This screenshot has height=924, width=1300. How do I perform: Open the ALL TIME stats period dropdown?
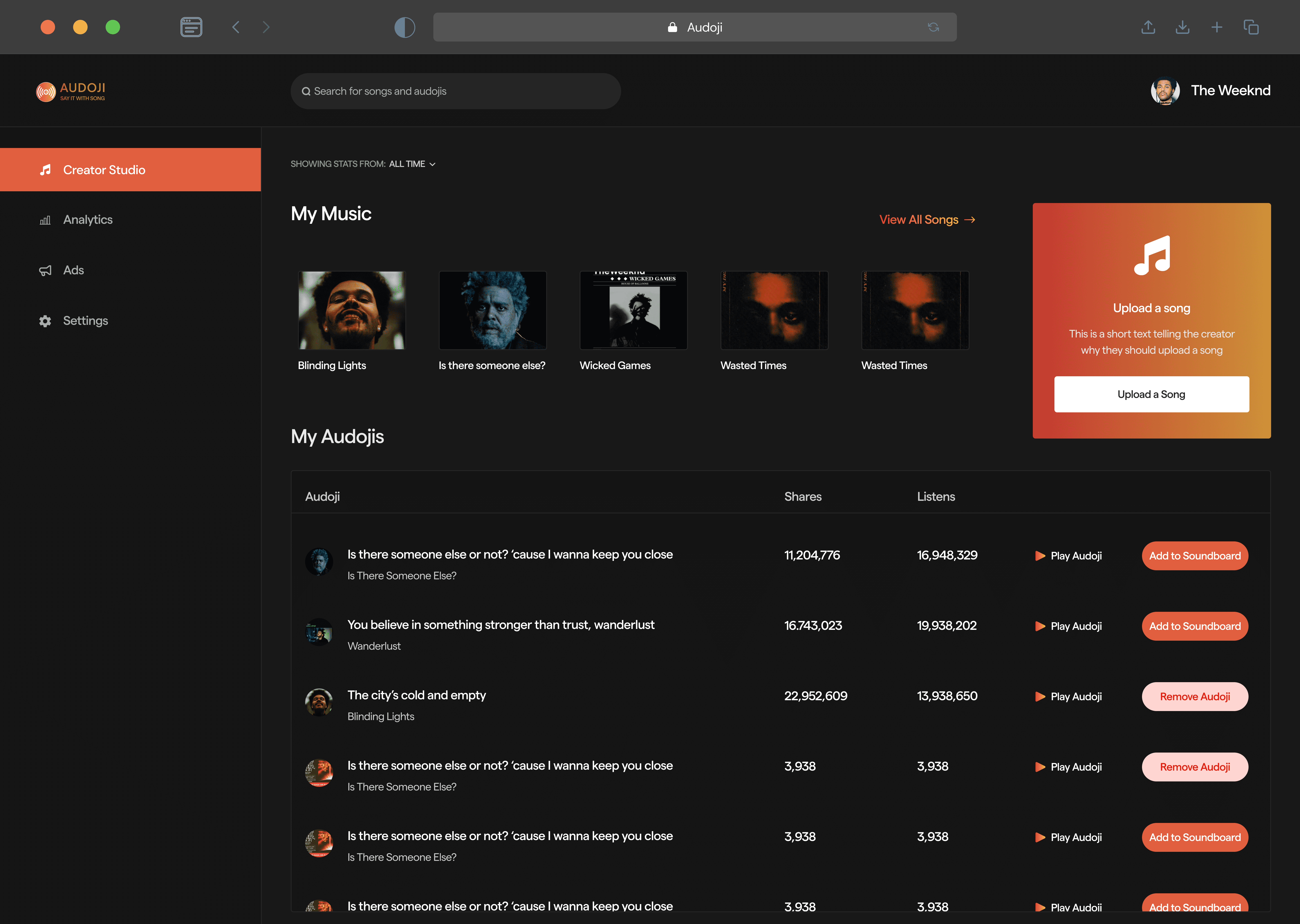(412, 164)
